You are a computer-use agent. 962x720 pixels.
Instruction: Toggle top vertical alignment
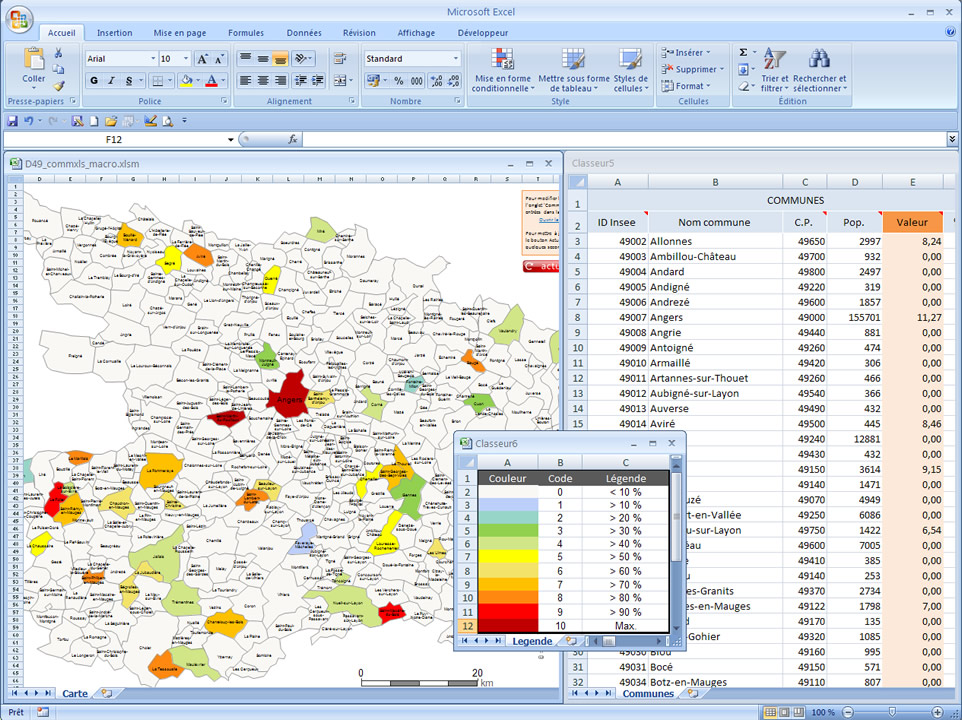(x=245, y=59)
